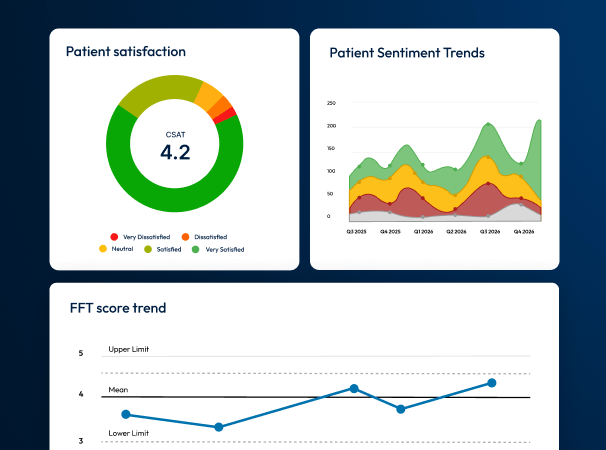Screen dimensions: 606x450
Task: Select Q3 2025 on the sentiment chart axis
Action: (x=357, y=231)
